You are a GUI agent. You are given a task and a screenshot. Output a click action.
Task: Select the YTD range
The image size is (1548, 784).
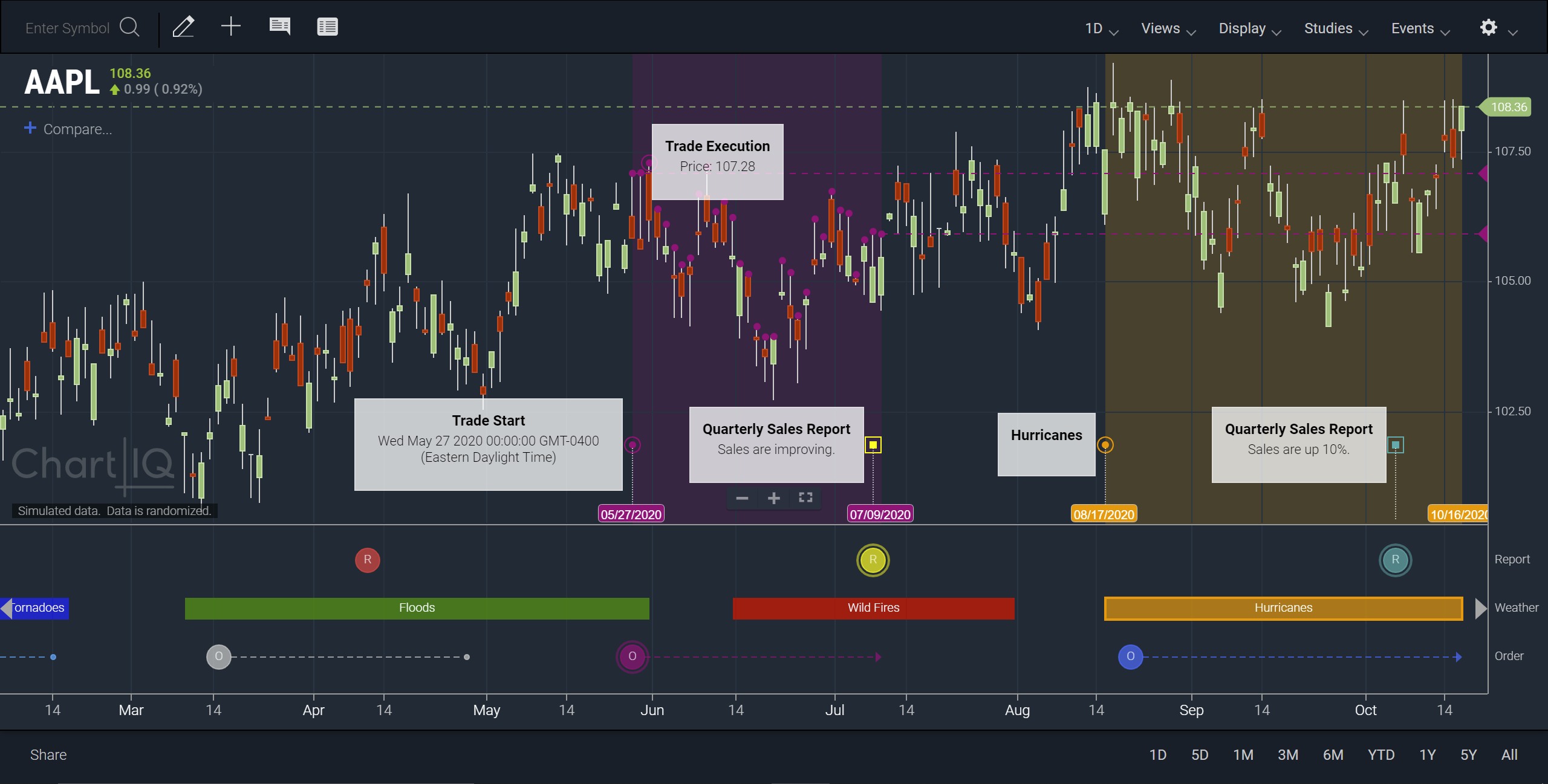1381,754
